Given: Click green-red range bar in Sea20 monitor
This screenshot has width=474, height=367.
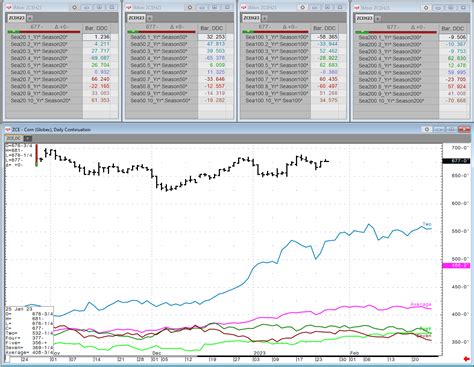Looking at the screenshot, I should [x=44, y=32].
